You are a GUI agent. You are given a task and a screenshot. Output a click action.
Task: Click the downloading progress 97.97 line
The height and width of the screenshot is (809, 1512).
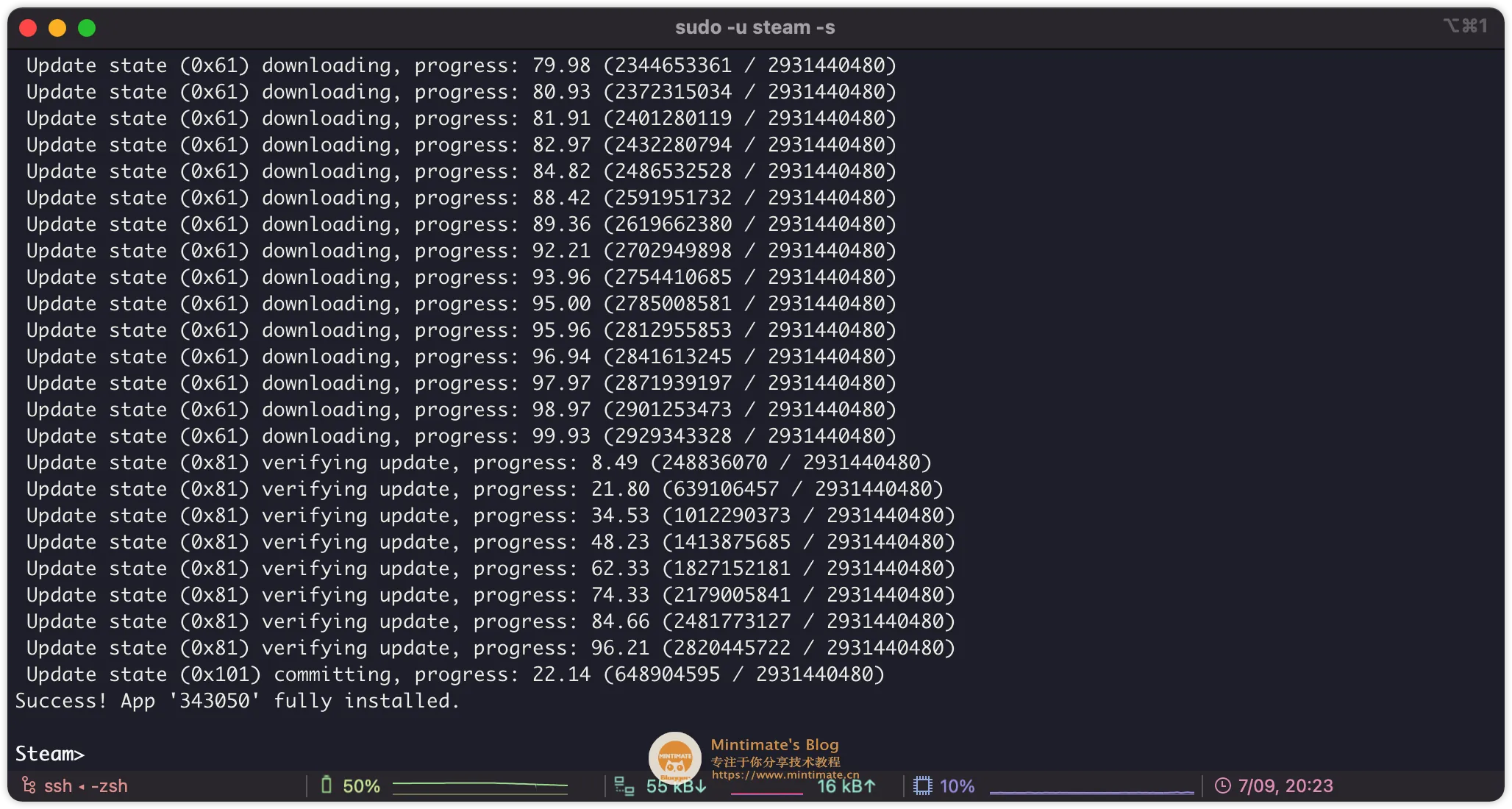[461, 383]
